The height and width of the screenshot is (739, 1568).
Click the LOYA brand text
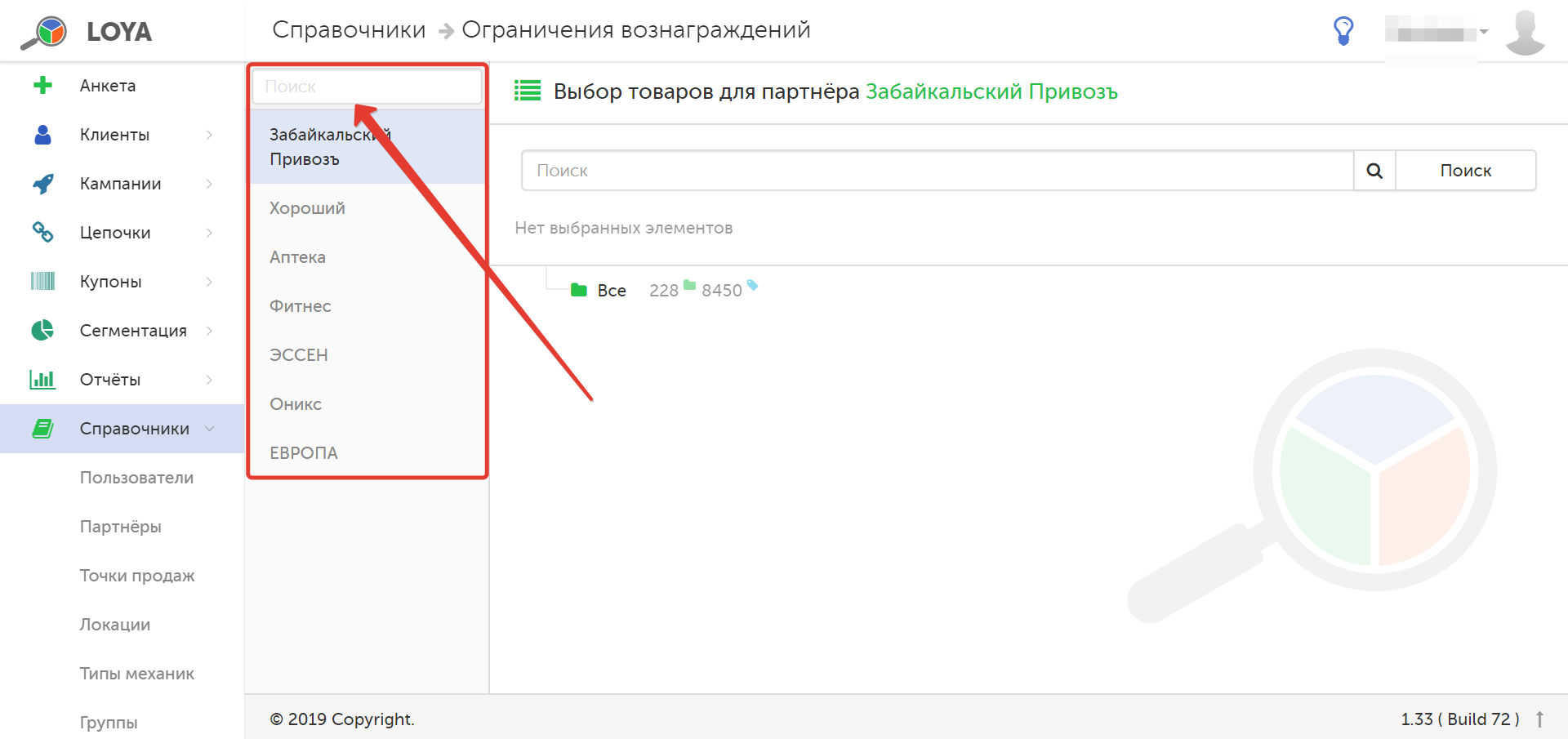pyautogui.click(x=119, y=32)
